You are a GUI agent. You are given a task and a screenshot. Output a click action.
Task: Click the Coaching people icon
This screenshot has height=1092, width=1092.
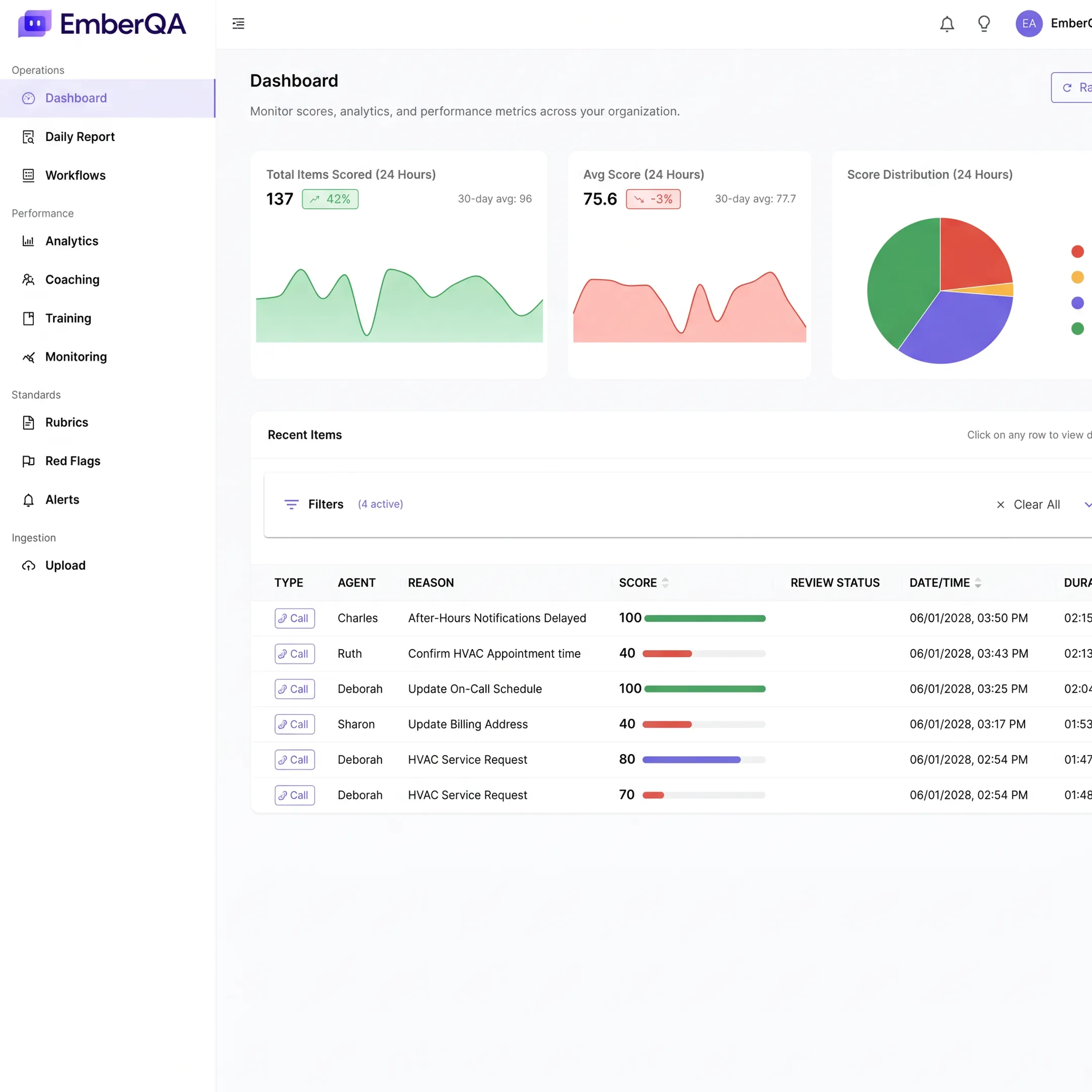(x=28, y=280)
